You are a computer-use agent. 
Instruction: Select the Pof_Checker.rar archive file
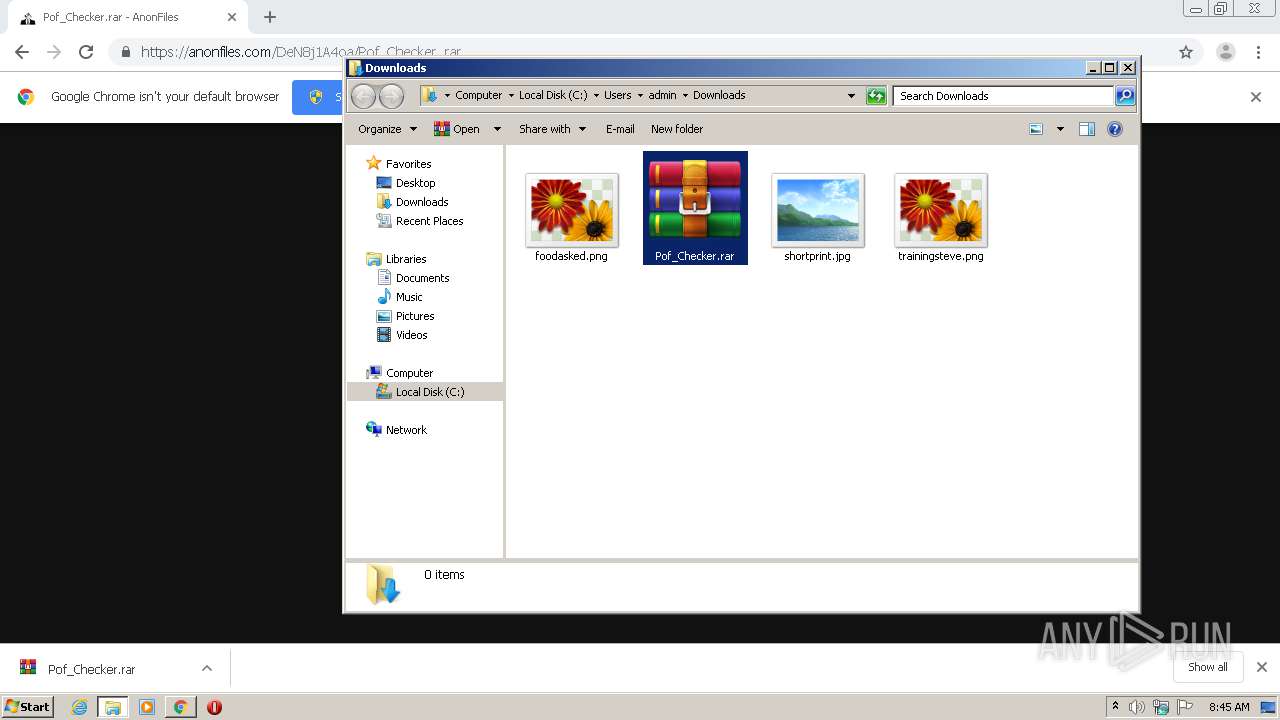695,208
